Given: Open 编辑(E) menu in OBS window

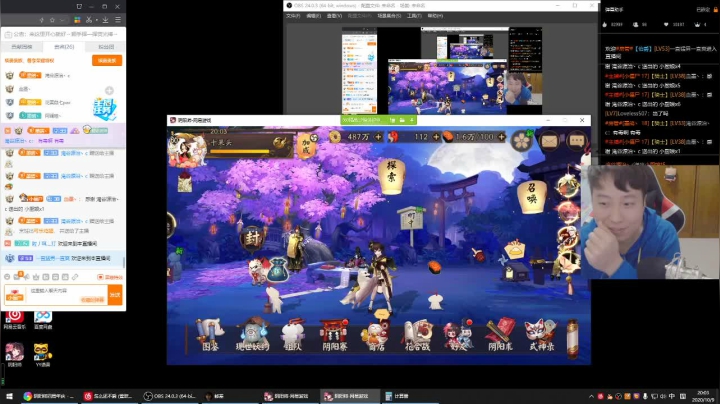Looking at the screenshot, I should click(313, 16).
